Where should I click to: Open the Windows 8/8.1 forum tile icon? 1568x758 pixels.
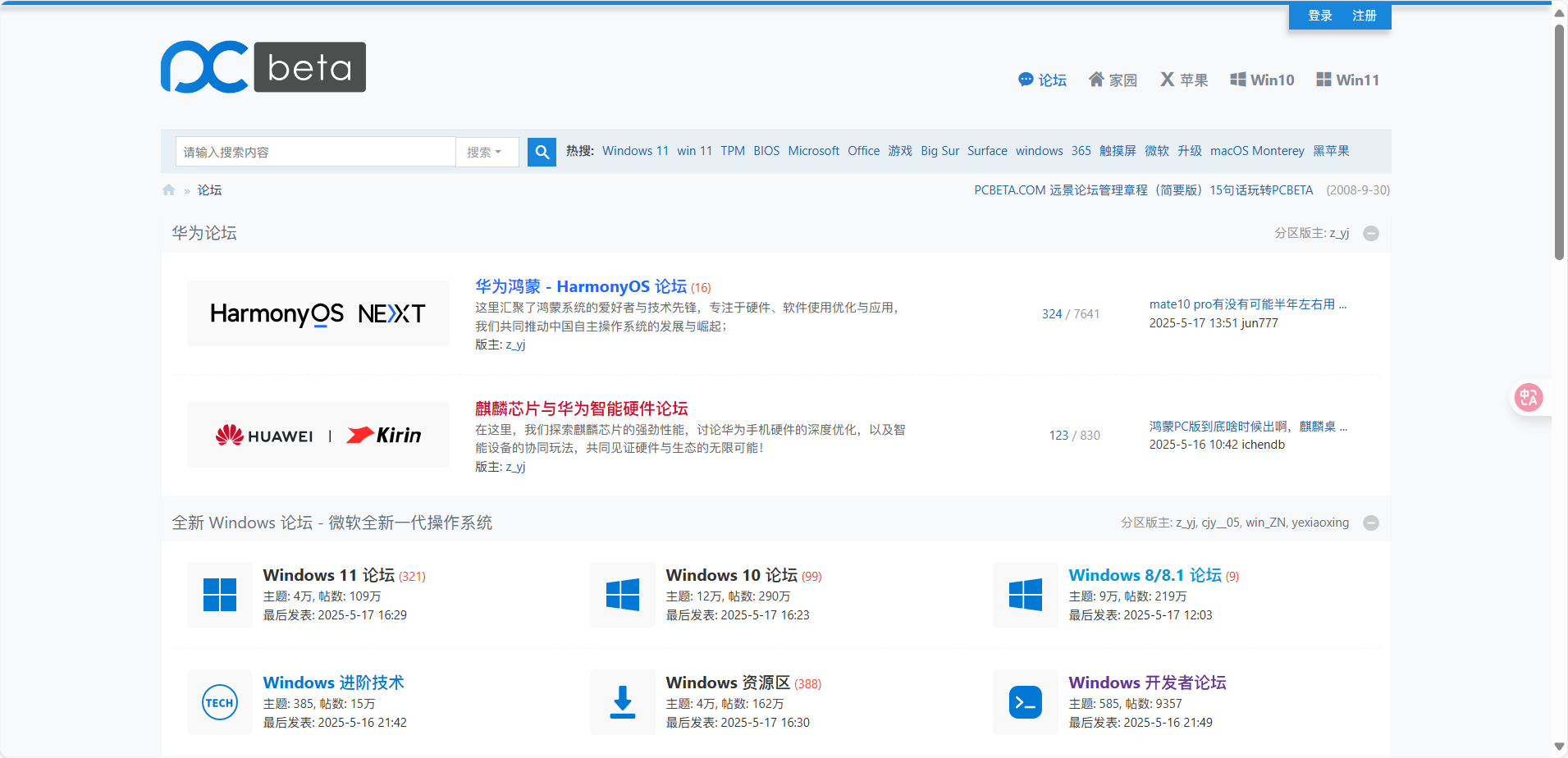coord(1026,595)
